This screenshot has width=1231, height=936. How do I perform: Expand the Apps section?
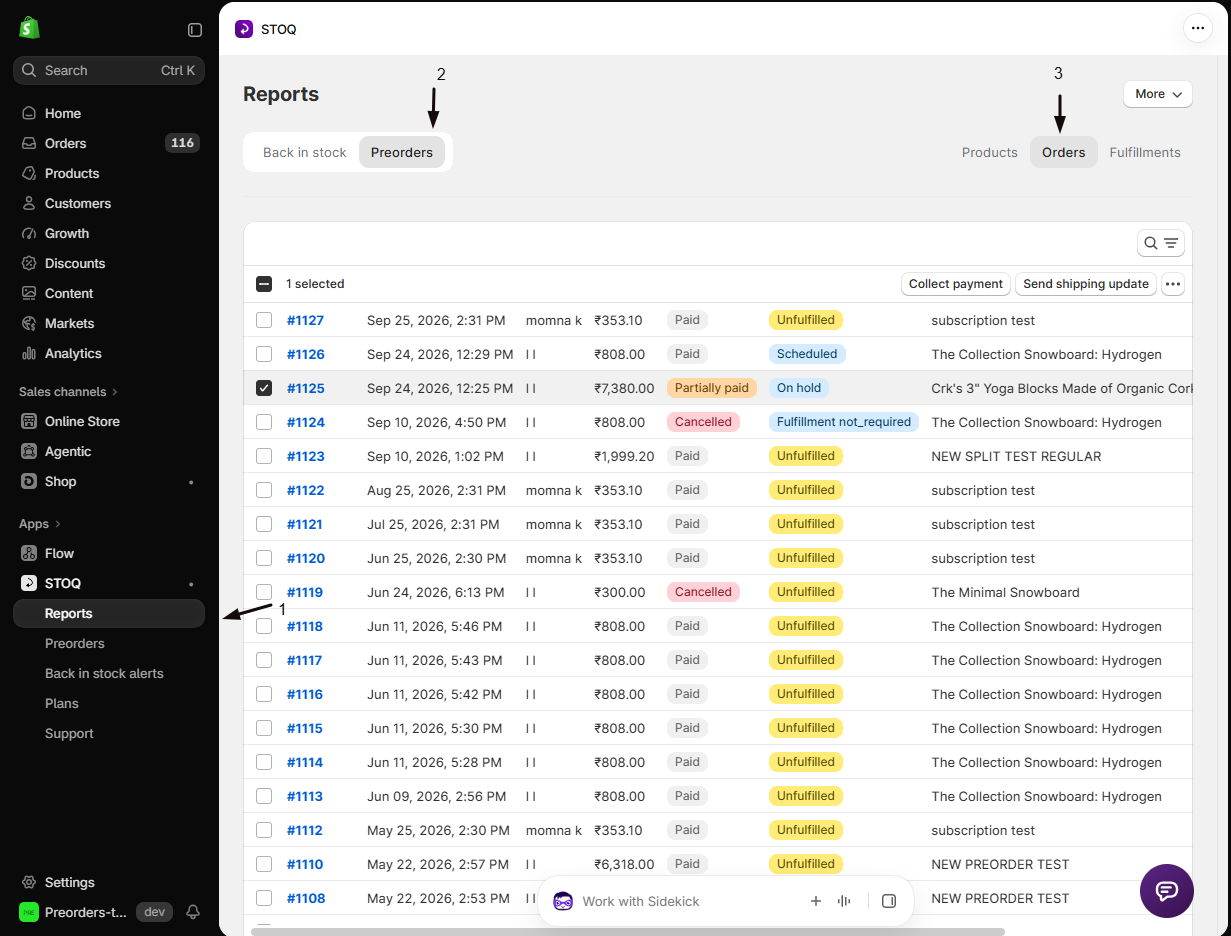point(40,523)
